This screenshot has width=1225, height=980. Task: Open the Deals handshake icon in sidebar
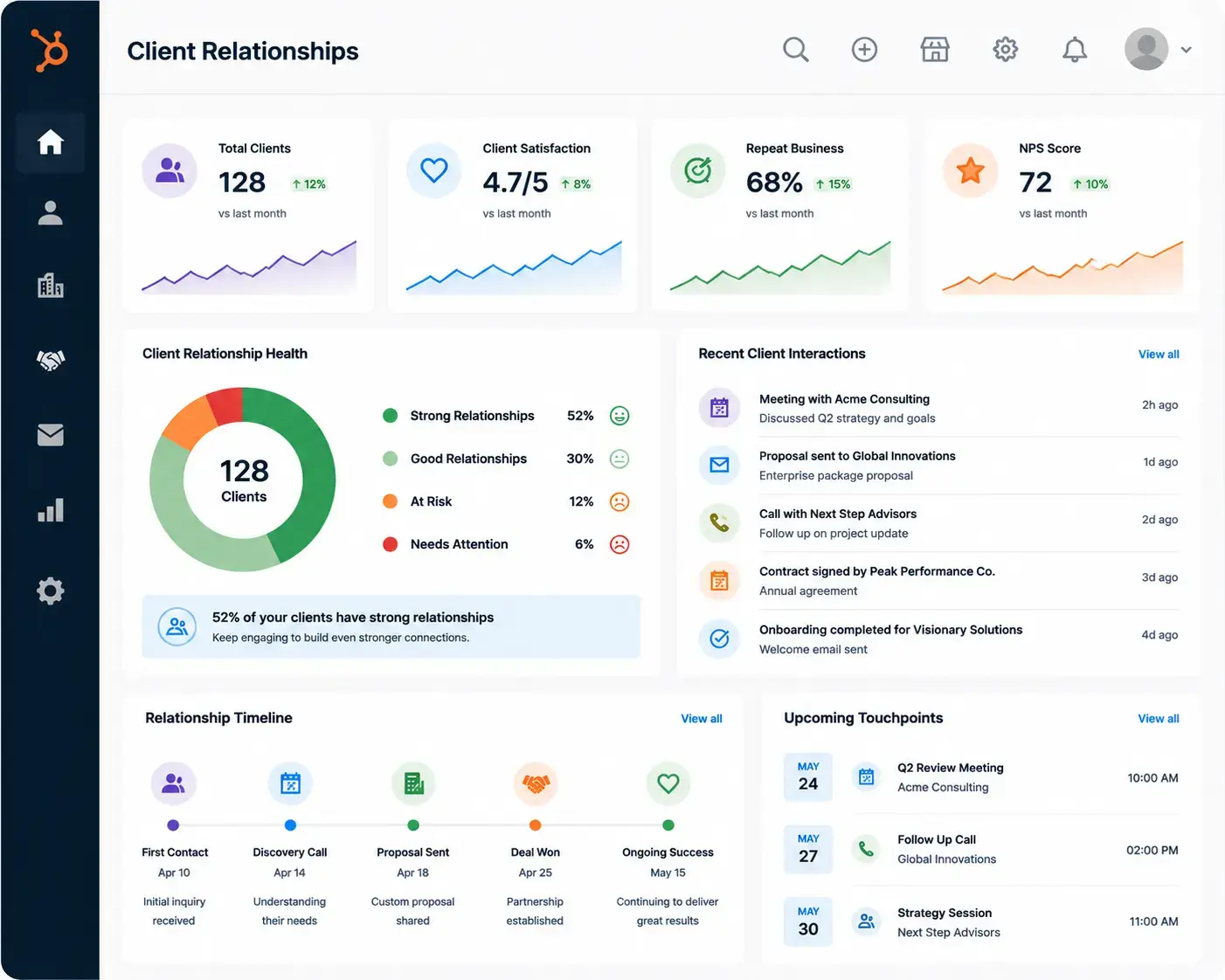tap(51, 360)
